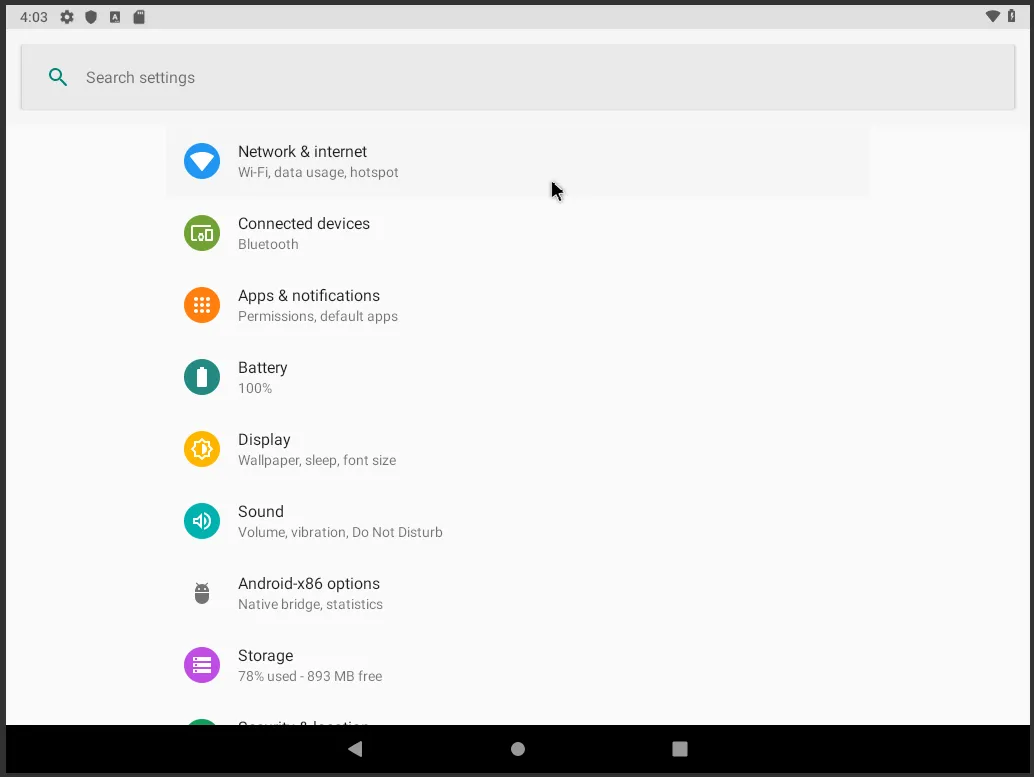Open Network & internet settings
This screenshot has width=1034, height=777.
pyautogui.click(x=518, y=161)
